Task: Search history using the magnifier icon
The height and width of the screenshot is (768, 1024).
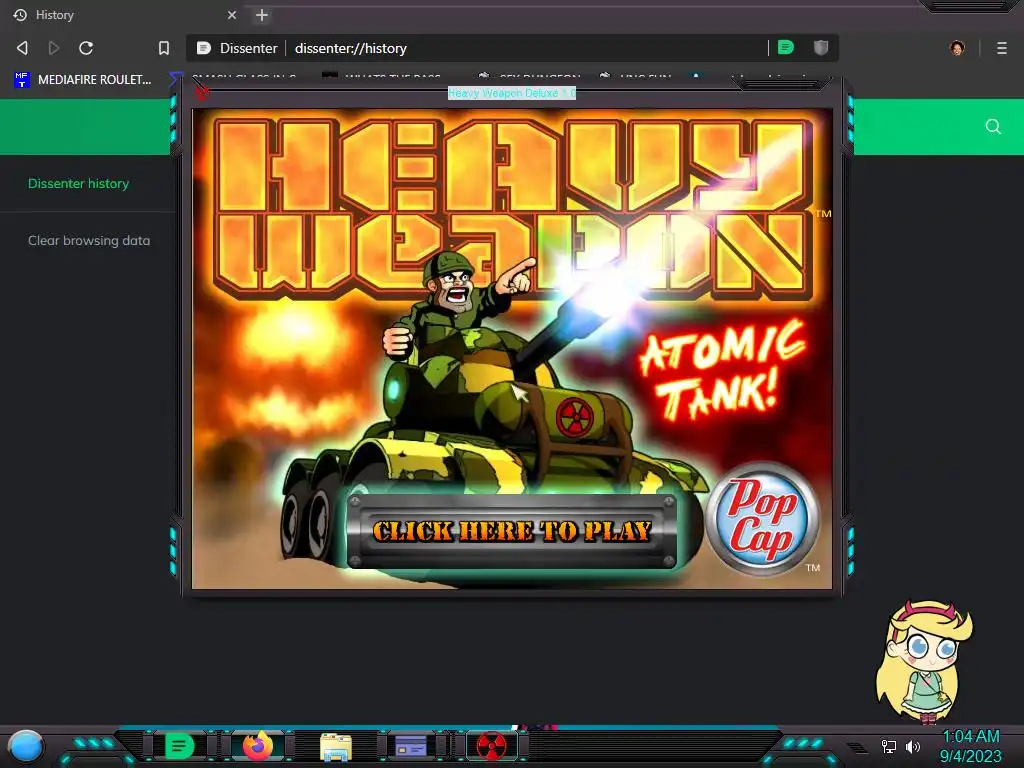Action: tap(993, 127)
